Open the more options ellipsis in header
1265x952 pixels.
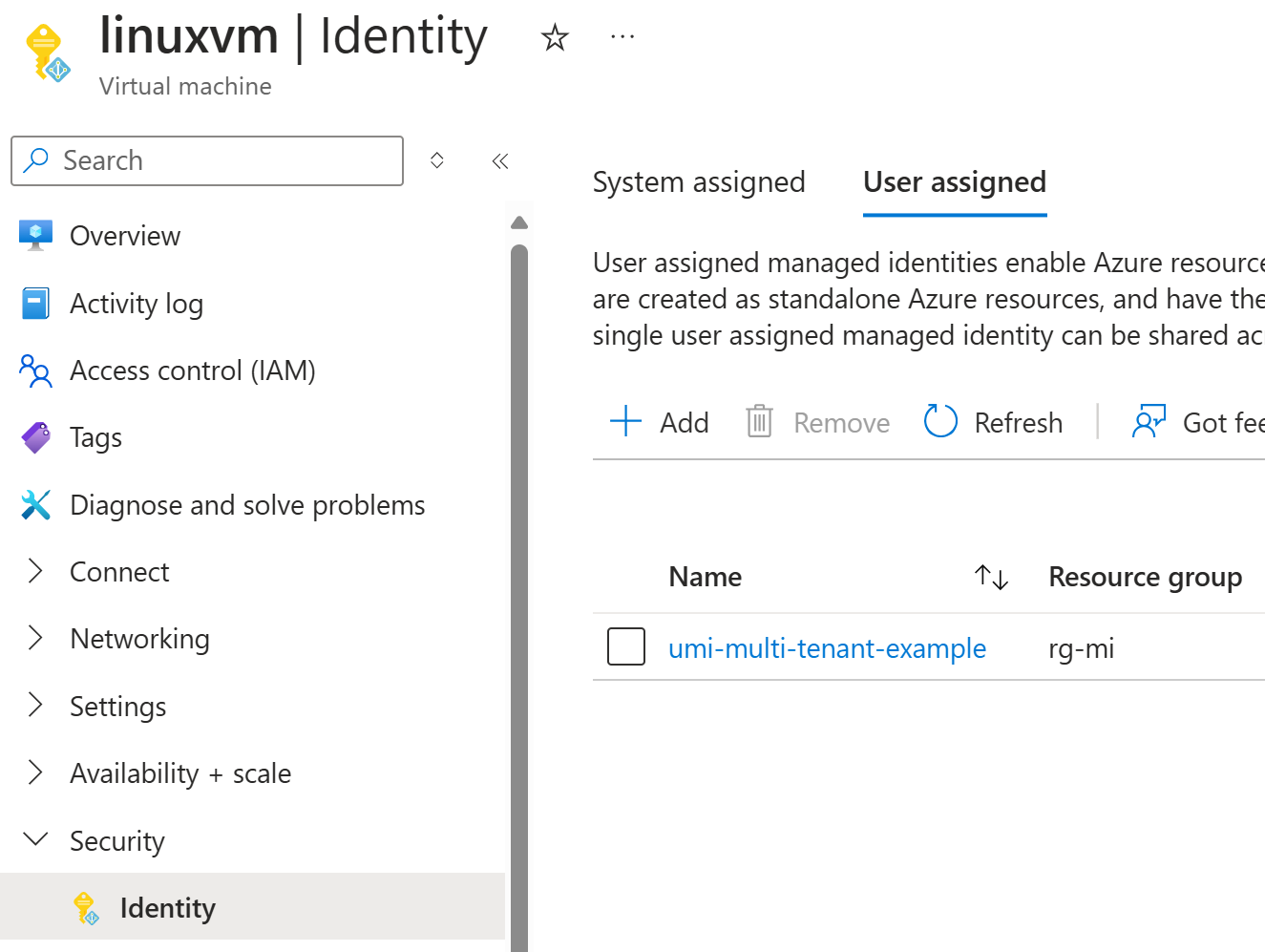(622, 37)
